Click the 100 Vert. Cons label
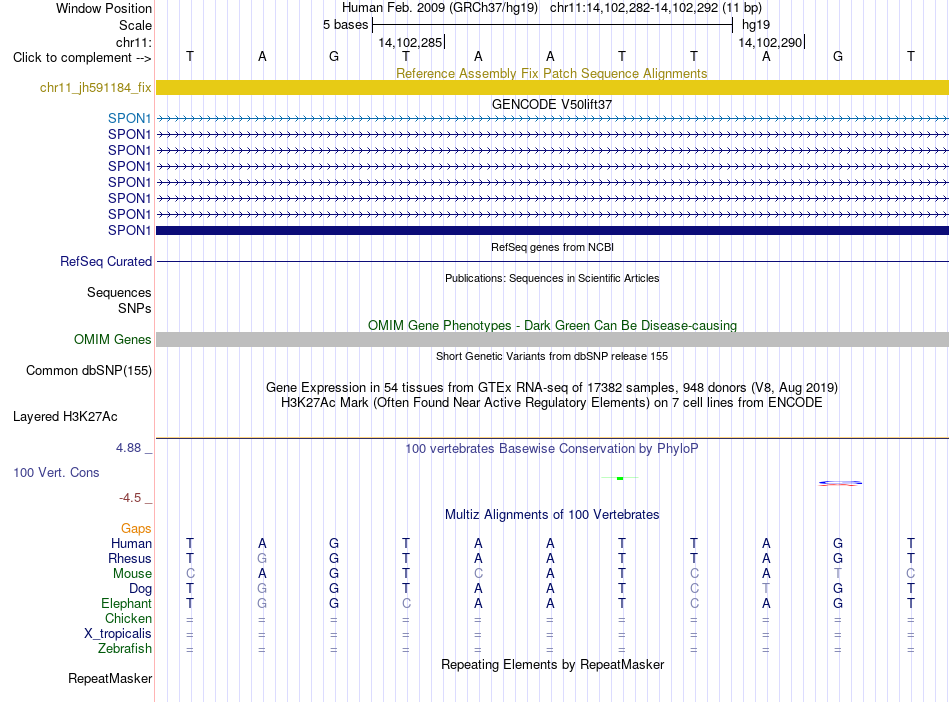950x702 pixels. 56,472
